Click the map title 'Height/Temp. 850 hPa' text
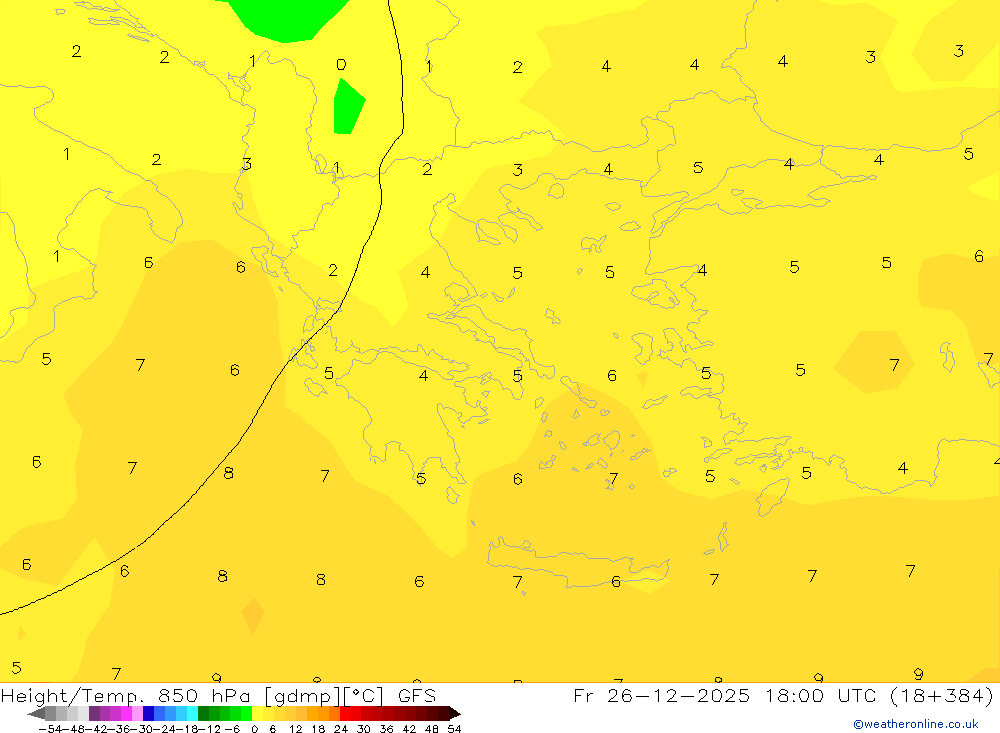Screen dimensions: 1000x733 (126, 695)
